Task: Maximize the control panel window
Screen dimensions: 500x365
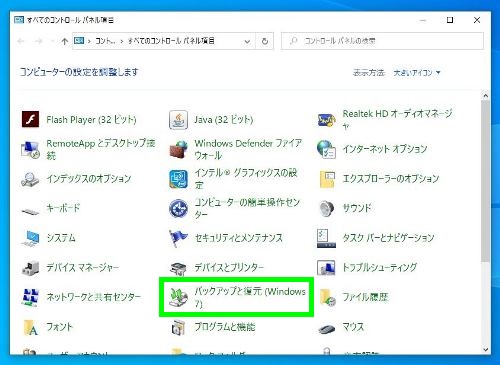Action: (450, 20)
